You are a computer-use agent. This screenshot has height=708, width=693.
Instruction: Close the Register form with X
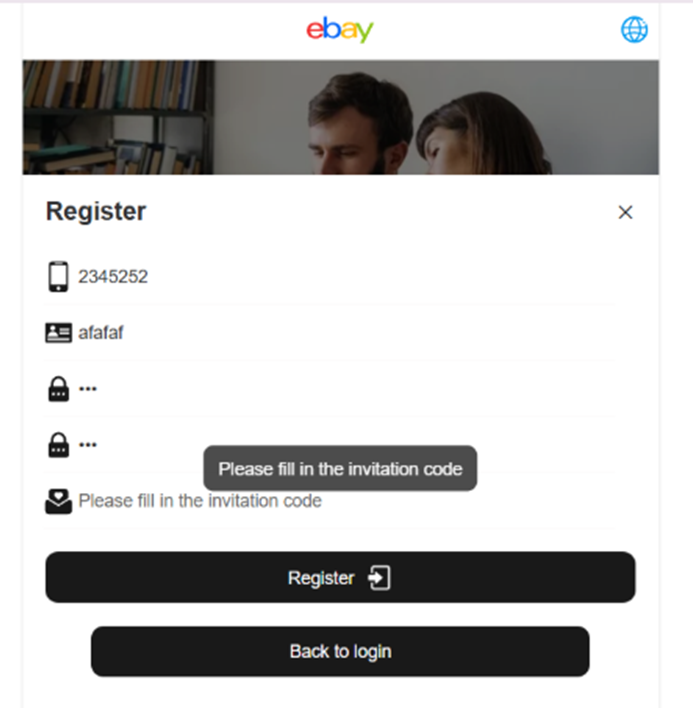625,212
